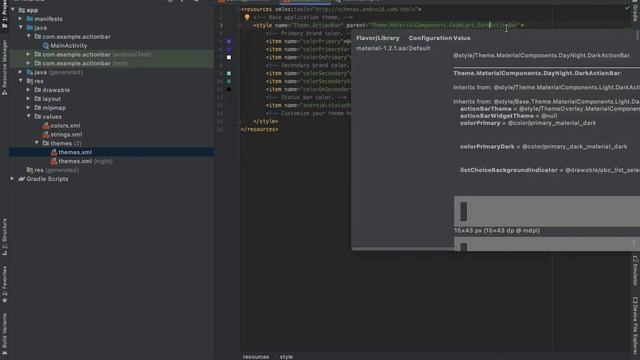Click the Gradle Scripts elephant icon
The image size is (640, 360).
[22, 179]
